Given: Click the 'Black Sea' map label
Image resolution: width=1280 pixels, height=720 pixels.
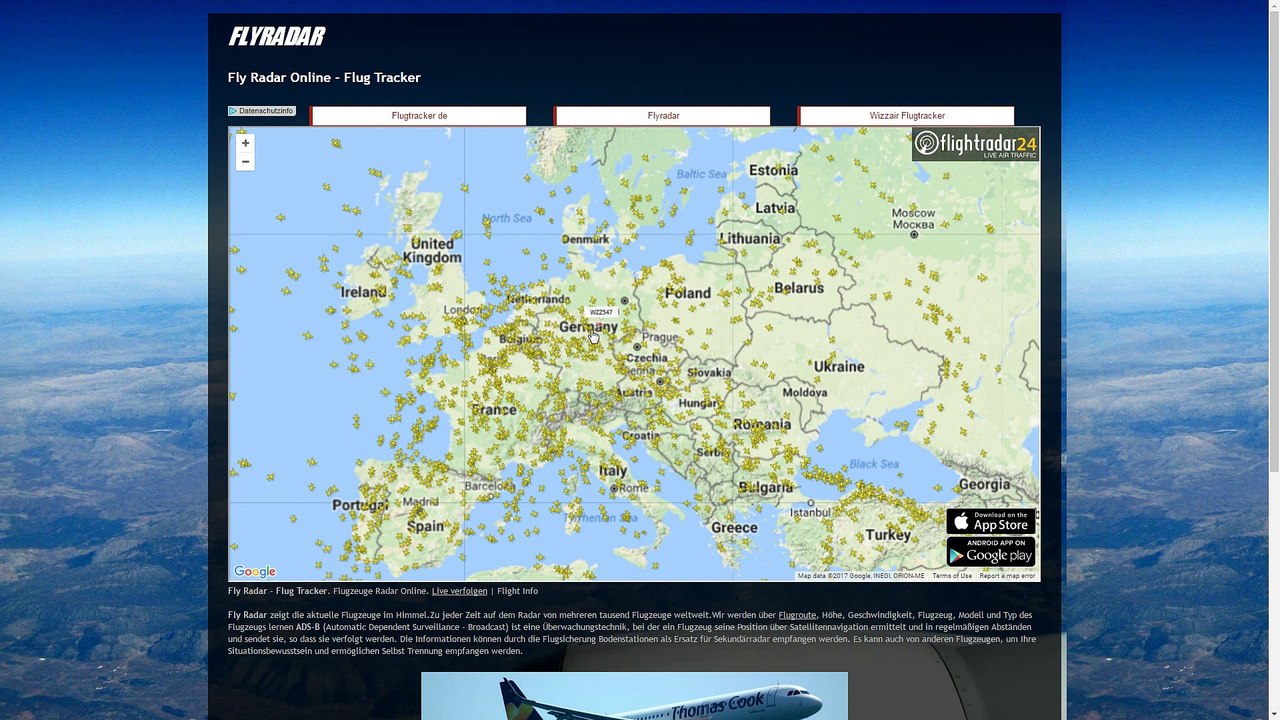Looking at the screenshot, I should [874, 464].
